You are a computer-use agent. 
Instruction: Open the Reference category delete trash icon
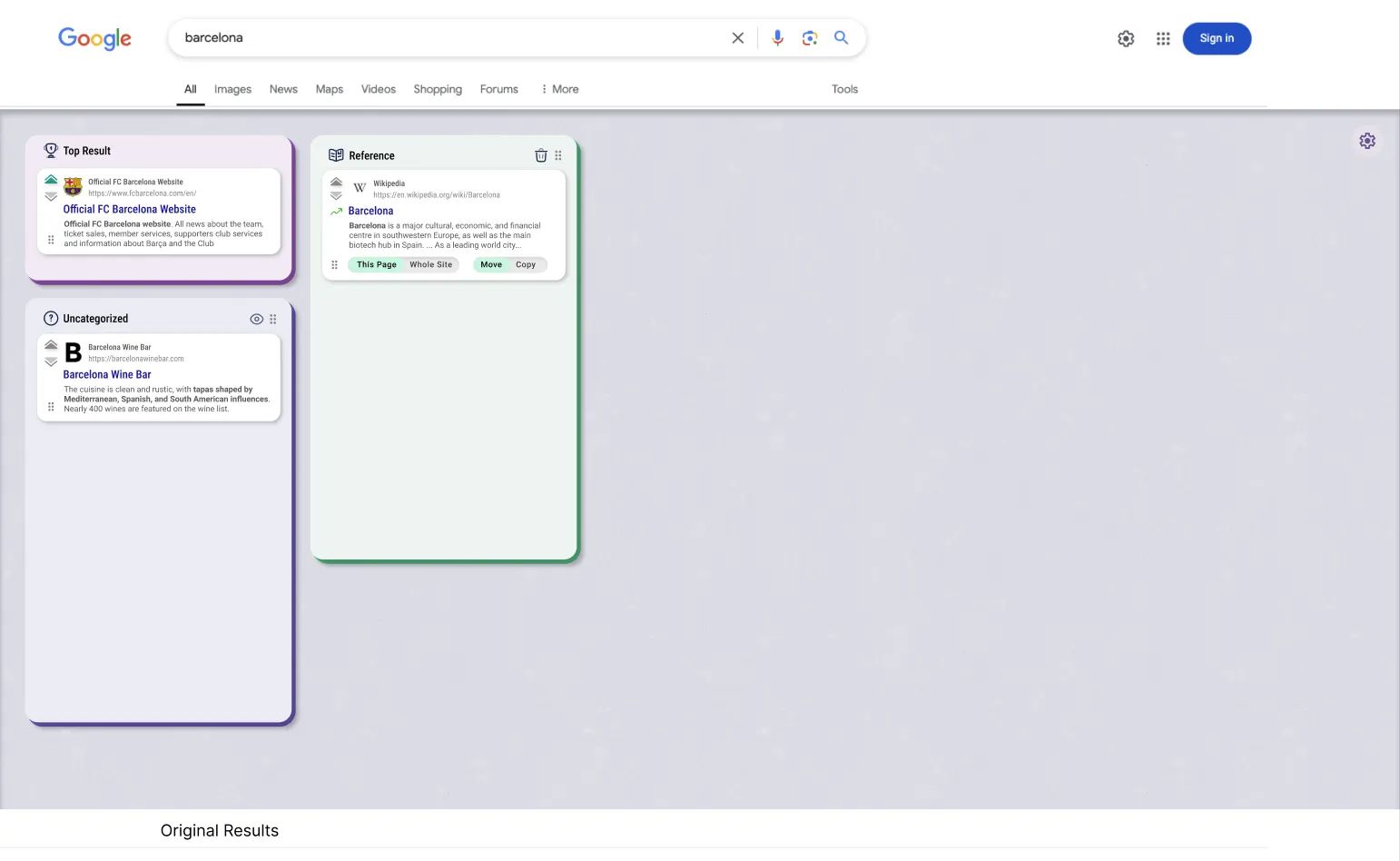pyautogui.click(x=541, y=155)
